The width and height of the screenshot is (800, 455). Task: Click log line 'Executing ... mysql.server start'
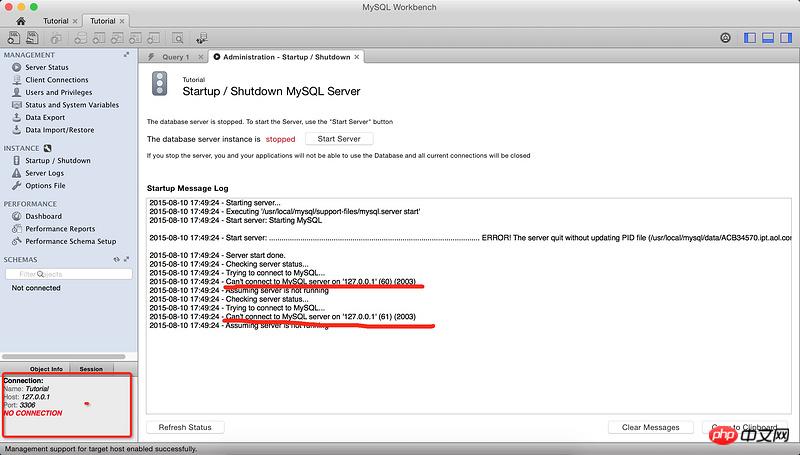point(285,211)
